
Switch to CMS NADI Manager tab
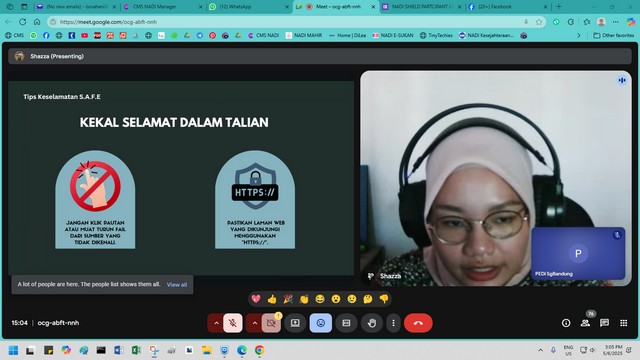click(162, 7)
